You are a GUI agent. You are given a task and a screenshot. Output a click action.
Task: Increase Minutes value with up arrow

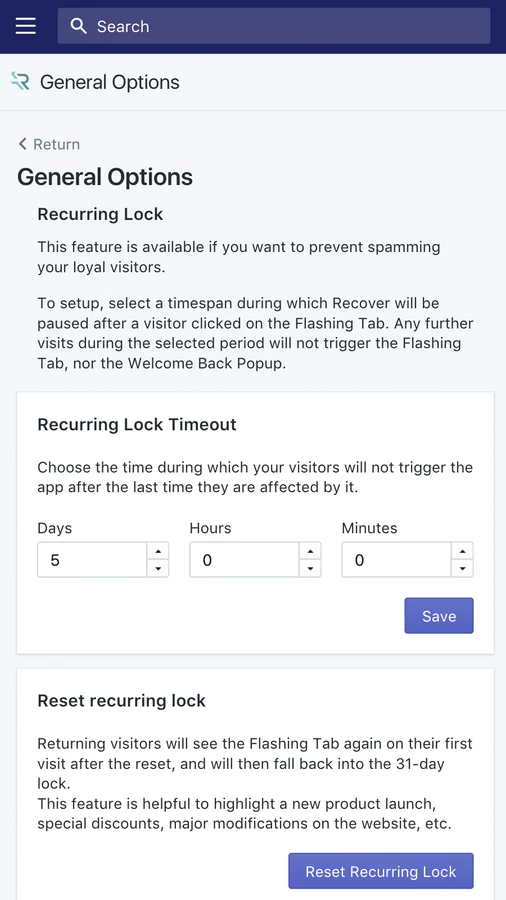coord(462,551)
